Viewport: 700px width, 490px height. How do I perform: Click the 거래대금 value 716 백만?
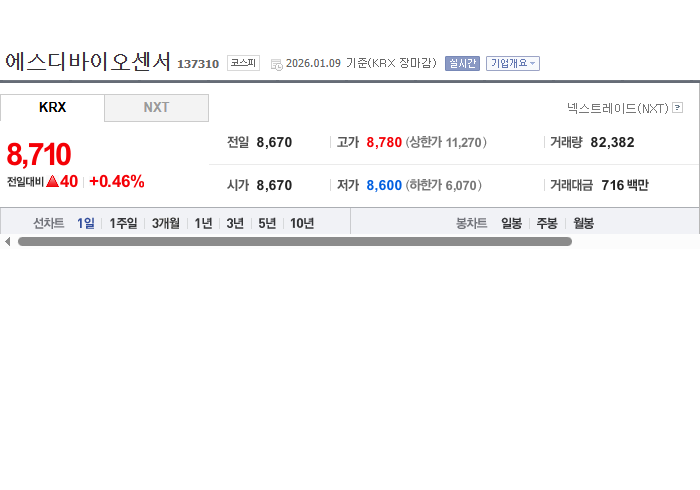pos(625,185)
